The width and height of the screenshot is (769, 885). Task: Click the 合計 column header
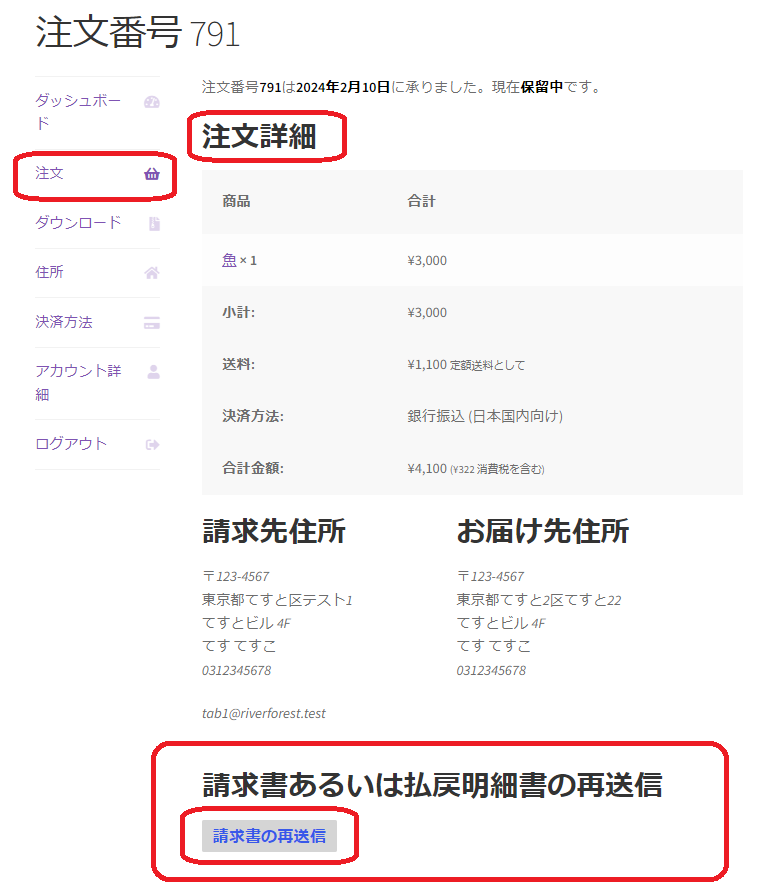(421, 201)
